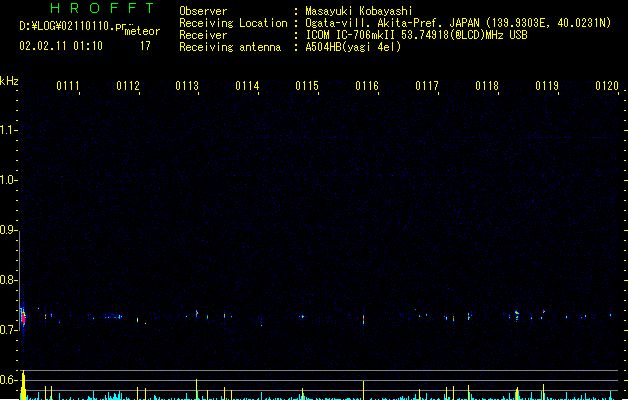Click the HROFFT title text
This screenshot has width=629, height=400.
pos(103,8)
